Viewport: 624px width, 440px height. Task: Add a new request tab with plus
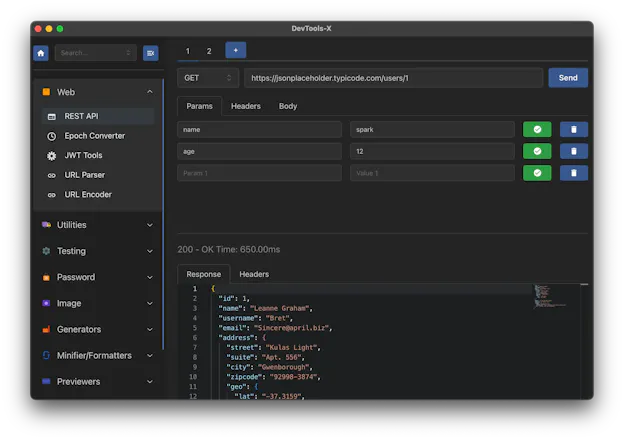[236, 50]
